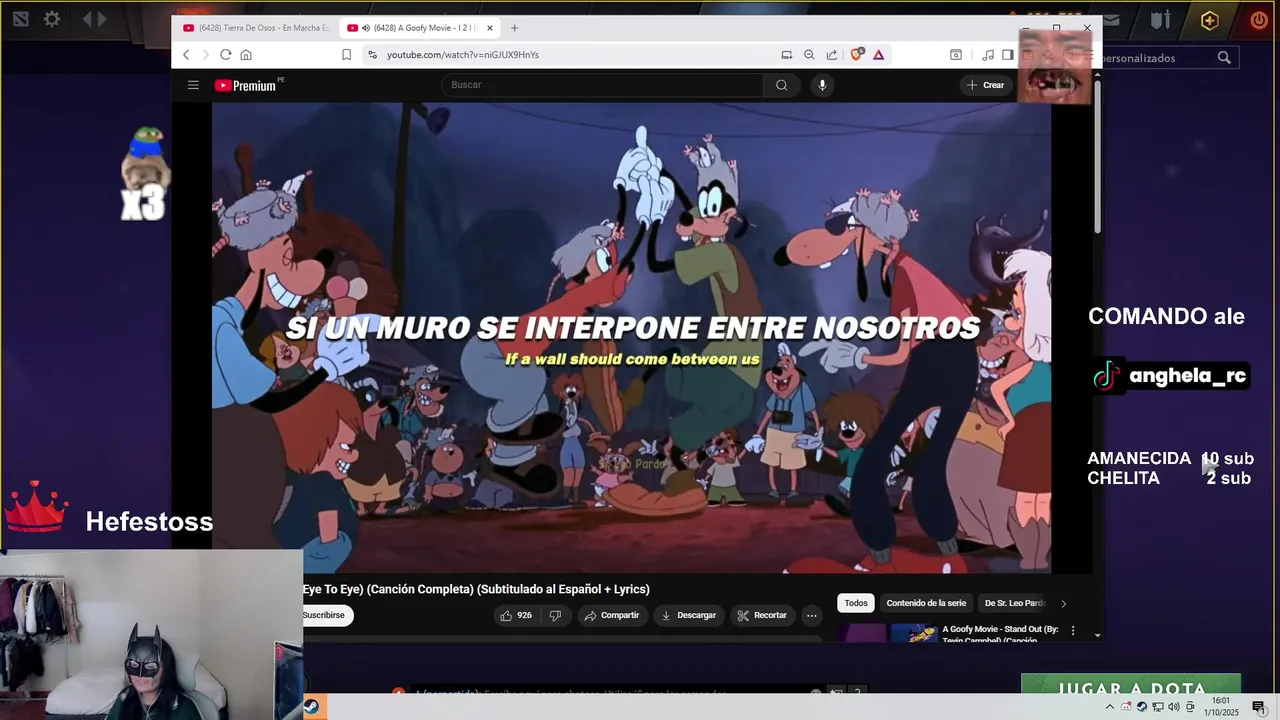
Task: Select De Sr. Leo Pardo chip
Action: pyautogui.click(x=1012, y=603)
